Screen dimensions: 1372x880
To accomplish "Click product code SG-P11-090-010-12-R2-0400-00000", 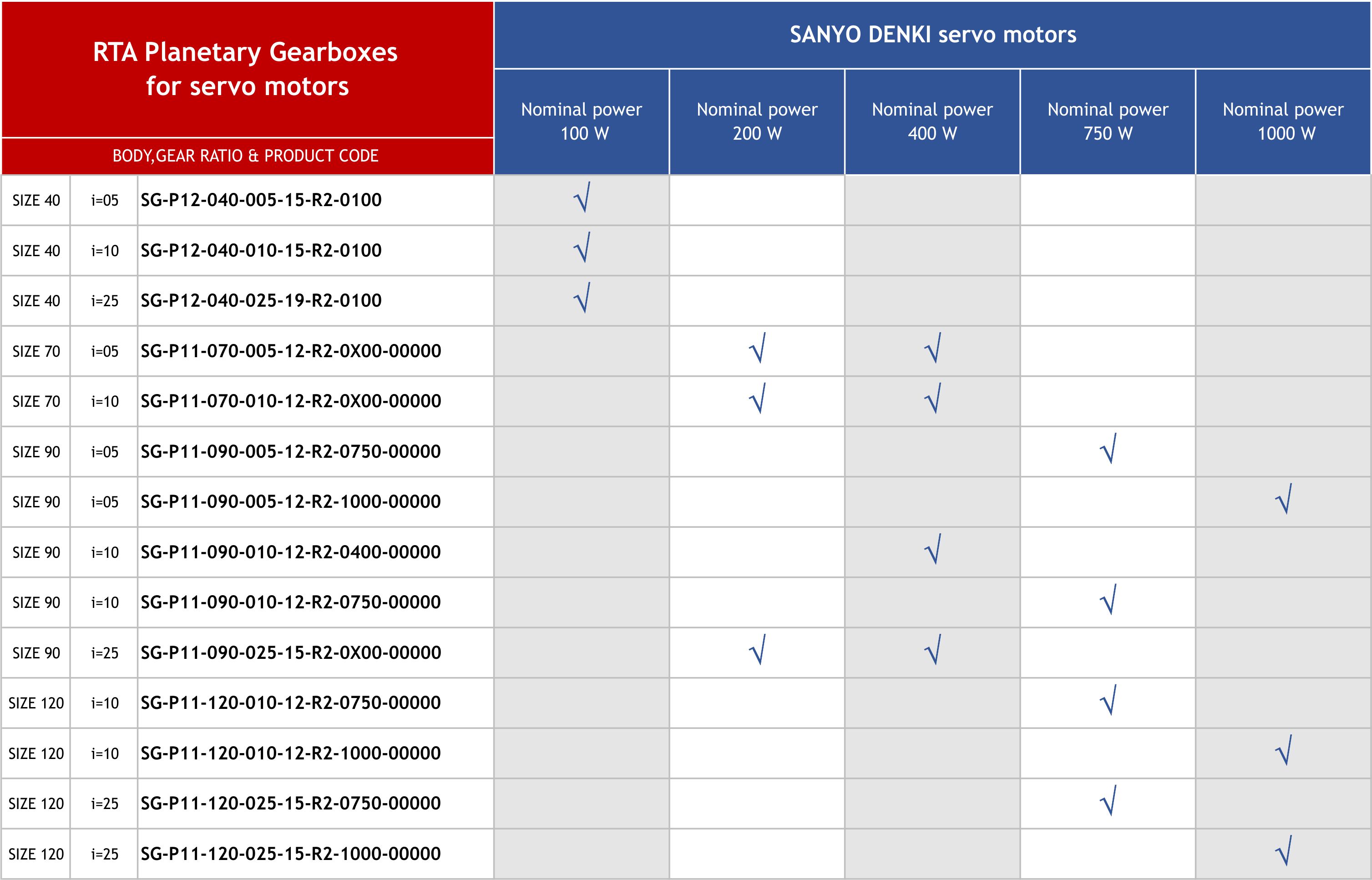I will [291, 552].
